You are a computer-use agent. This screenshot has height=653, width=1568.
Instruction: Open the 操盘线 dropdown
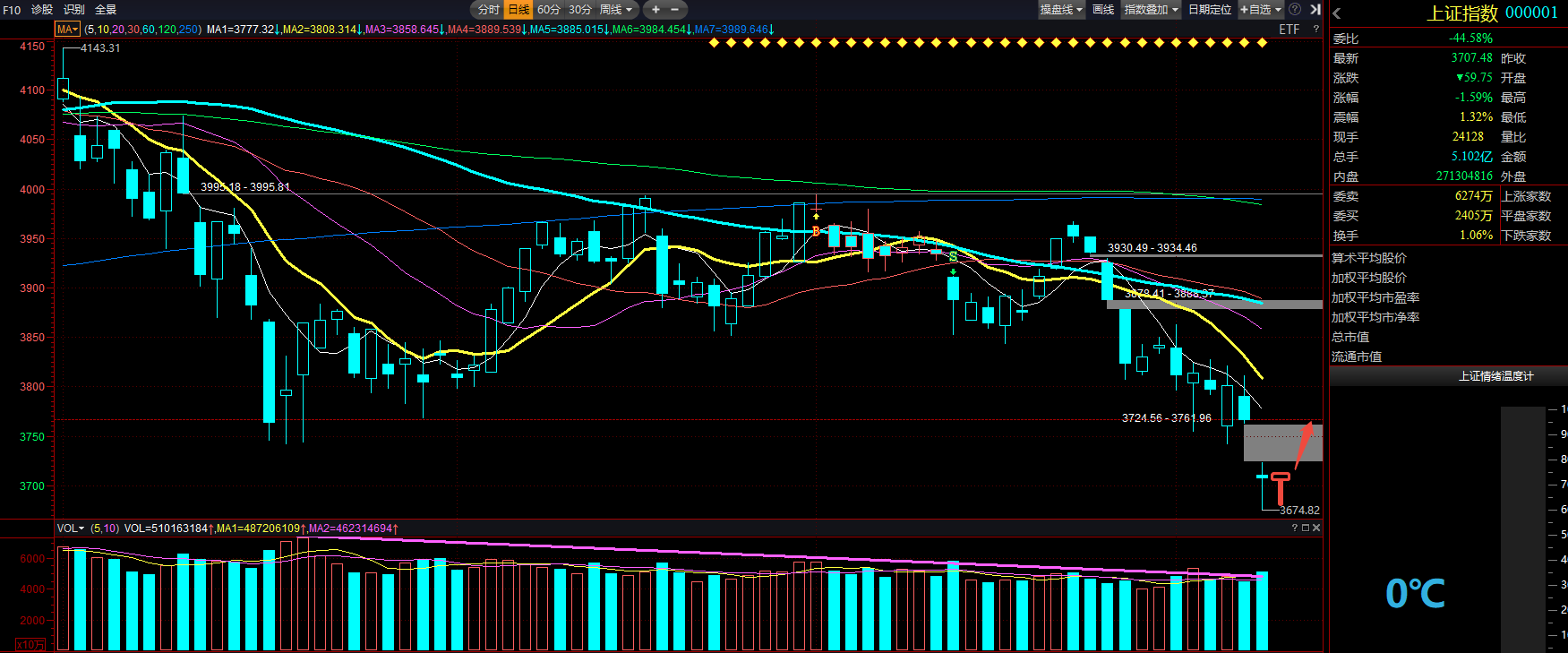pos(1061,9)
